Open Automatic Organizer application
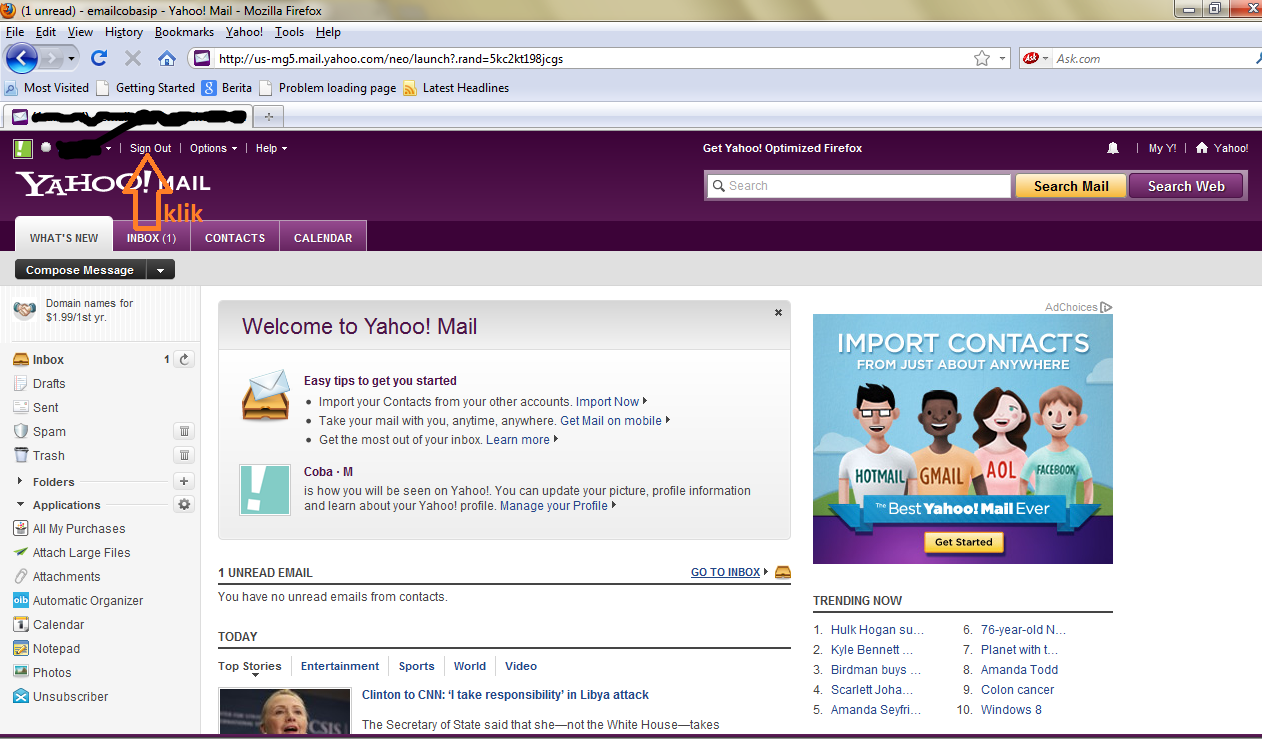 (78, 601)
